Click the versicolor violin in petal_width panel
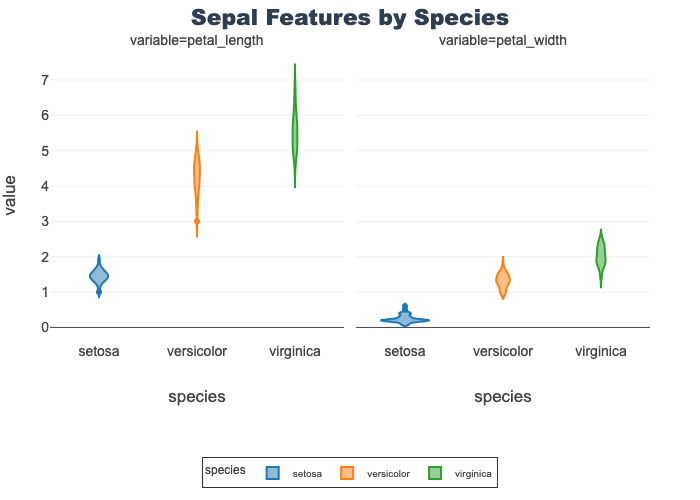 (x=503, y=280)
